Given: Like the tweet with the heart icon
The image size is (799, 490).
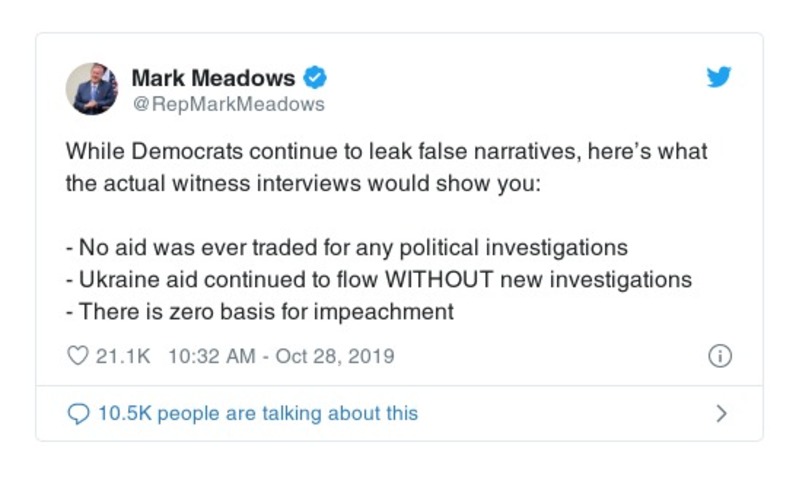Looking at the screenshot, I should click(78, 356).
